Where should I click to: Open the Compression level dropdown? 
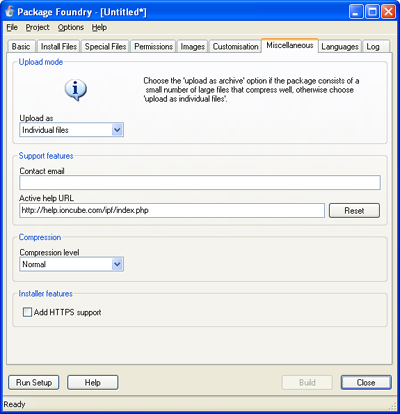[x=72, y=264]
